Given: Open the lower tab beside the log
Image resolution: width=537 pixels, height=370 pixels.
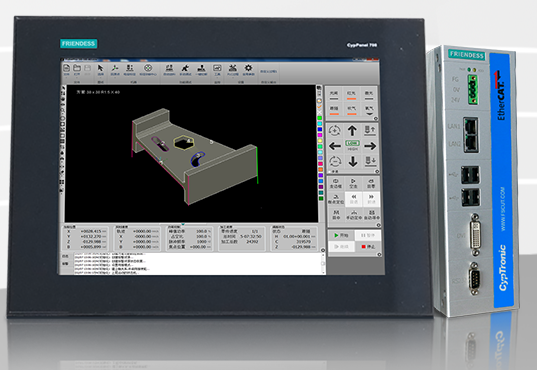Looking at the screenshot, I should point(65,264).
